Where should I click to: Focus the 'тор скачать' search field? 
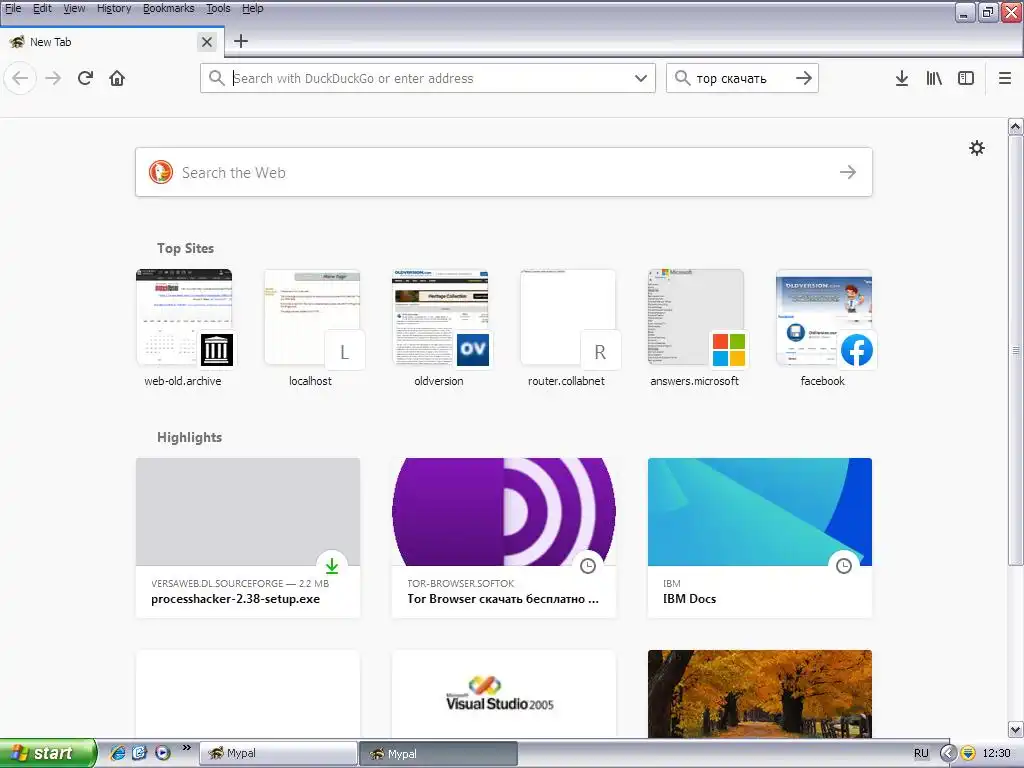point(742,78)
